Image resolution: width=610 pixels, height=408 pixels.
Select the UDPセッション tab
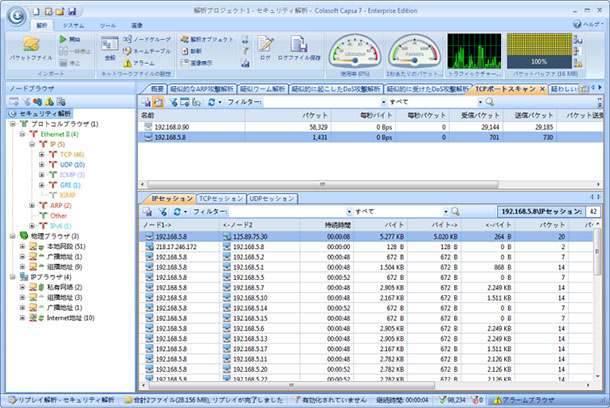[x=270, y=198]
